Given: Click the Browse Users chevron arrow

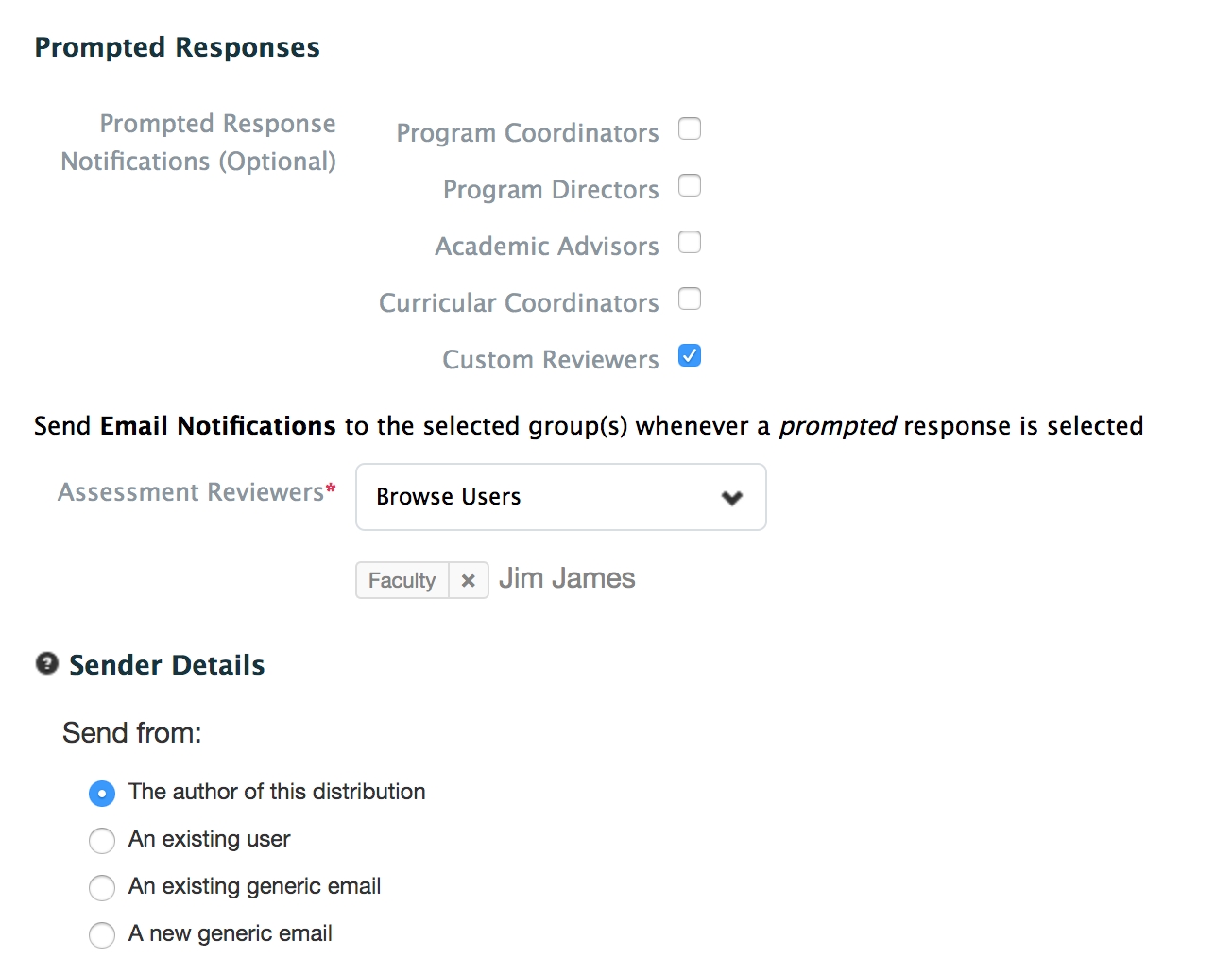Looking at the screenshot, I should click(732, 498).
